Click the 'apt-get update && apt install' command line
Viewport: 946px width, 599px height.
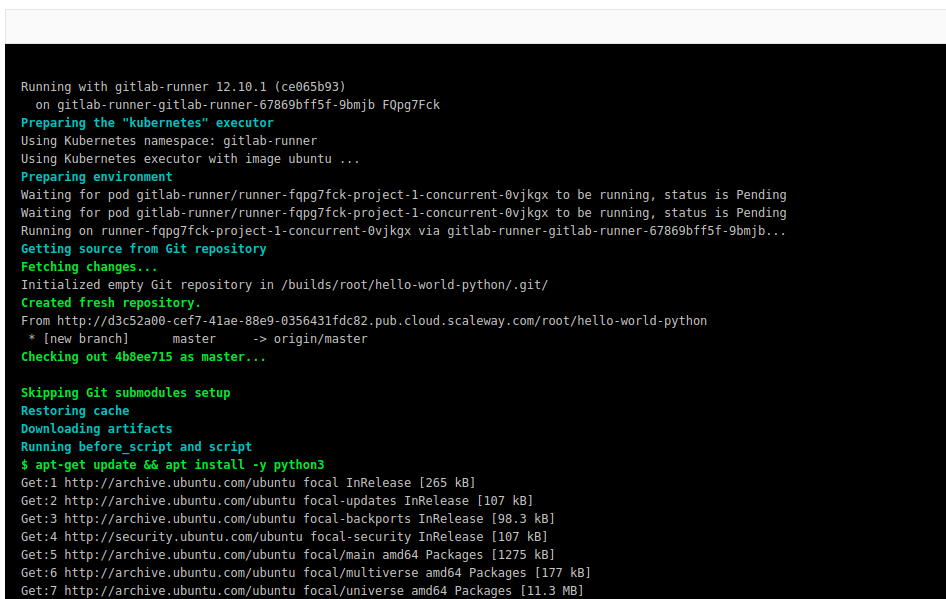pyautogui.click(x=172, y=465)
